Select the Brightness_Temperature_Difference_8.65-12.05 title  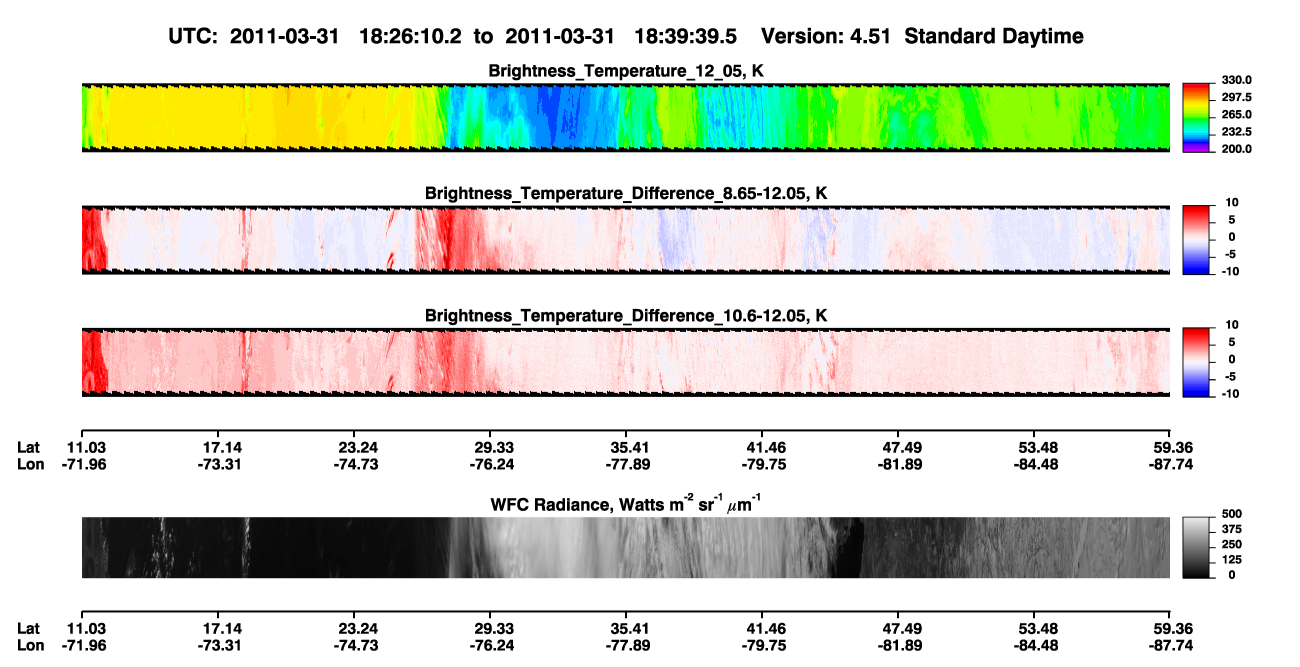click(626, 193)
